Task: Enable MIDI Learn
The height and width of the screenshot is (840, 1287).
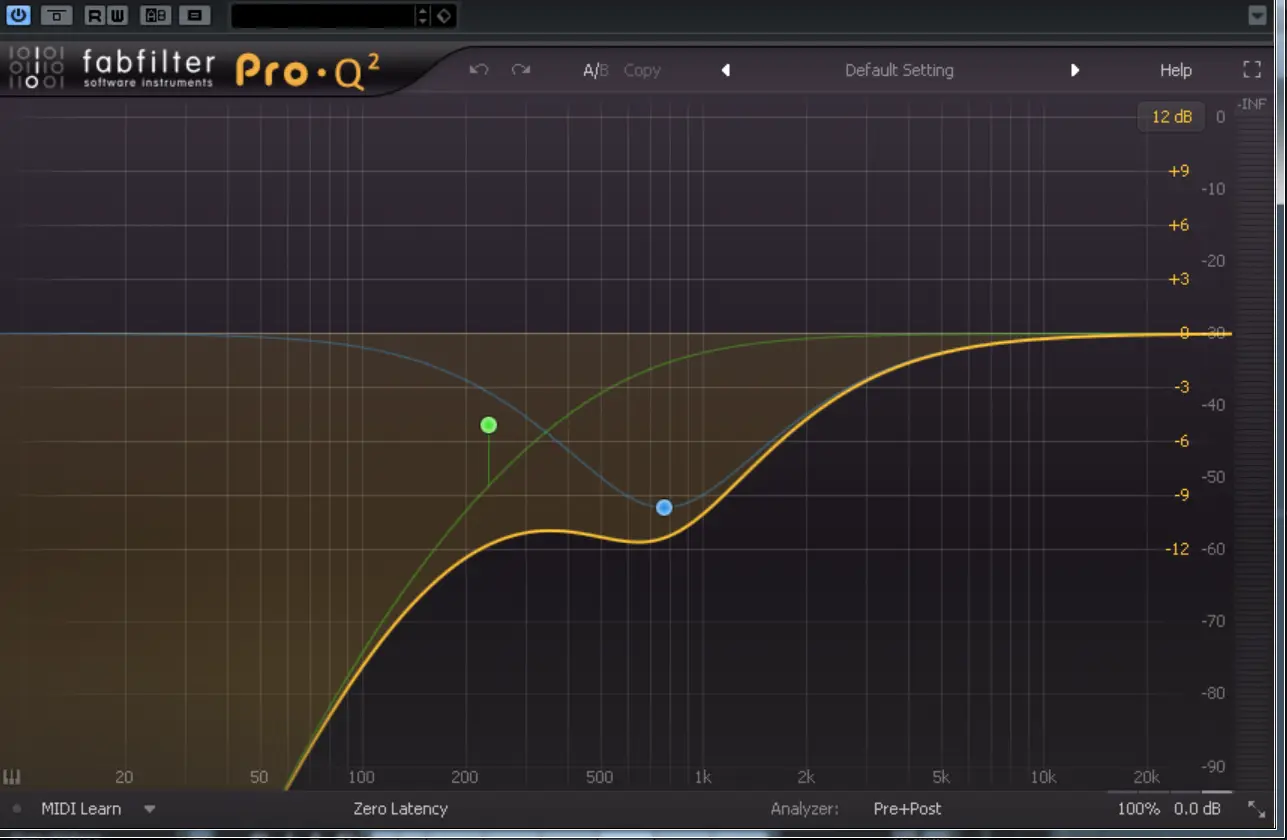Action: pos(81,809)
